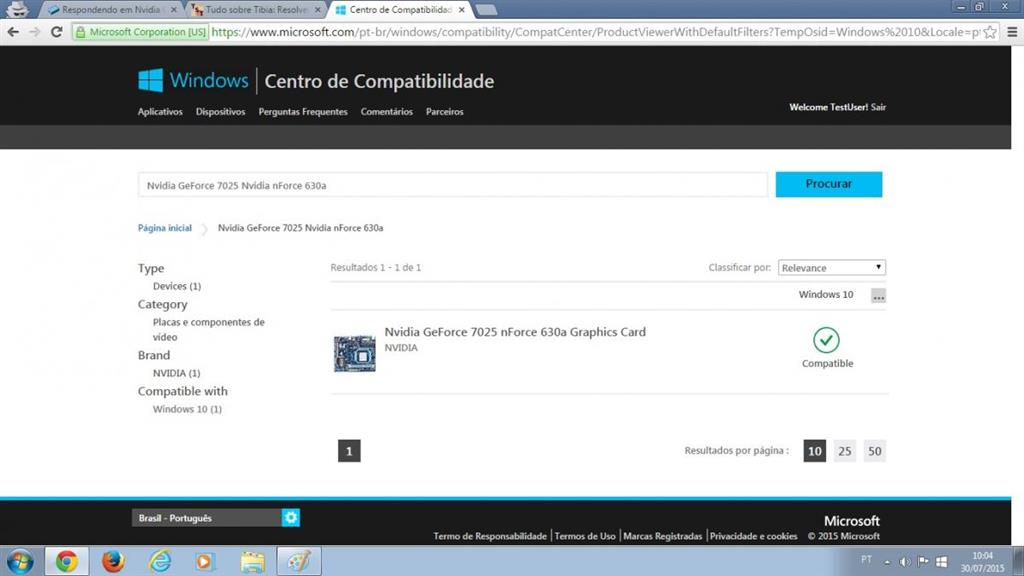The height and width of the screenshot is (576, 1024).
Task: Click the Windows logo in header
Action: pos(150,80)
